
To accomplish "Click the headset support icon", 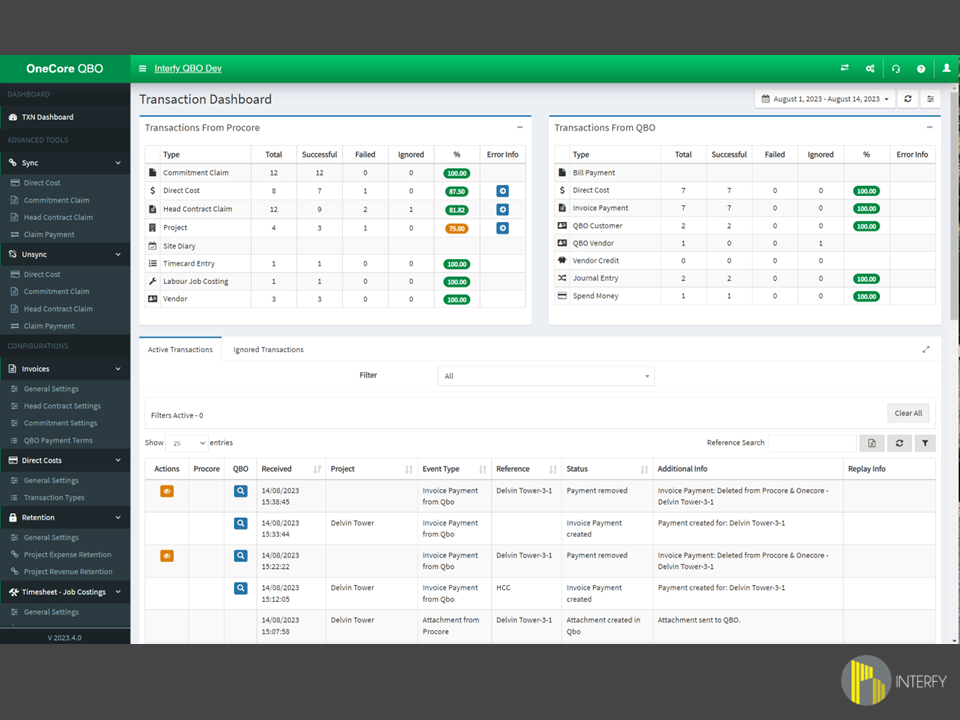I will tap(896, 68).
